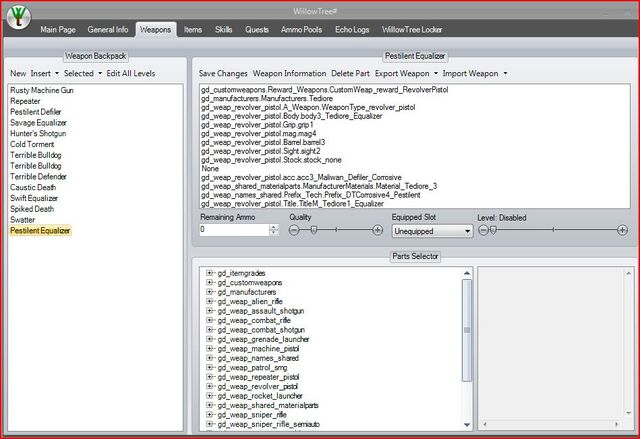The height and width of the screenshot is (439, 640).
Task: Click the Remaining Ammo input field
Action: coord(235,230)
